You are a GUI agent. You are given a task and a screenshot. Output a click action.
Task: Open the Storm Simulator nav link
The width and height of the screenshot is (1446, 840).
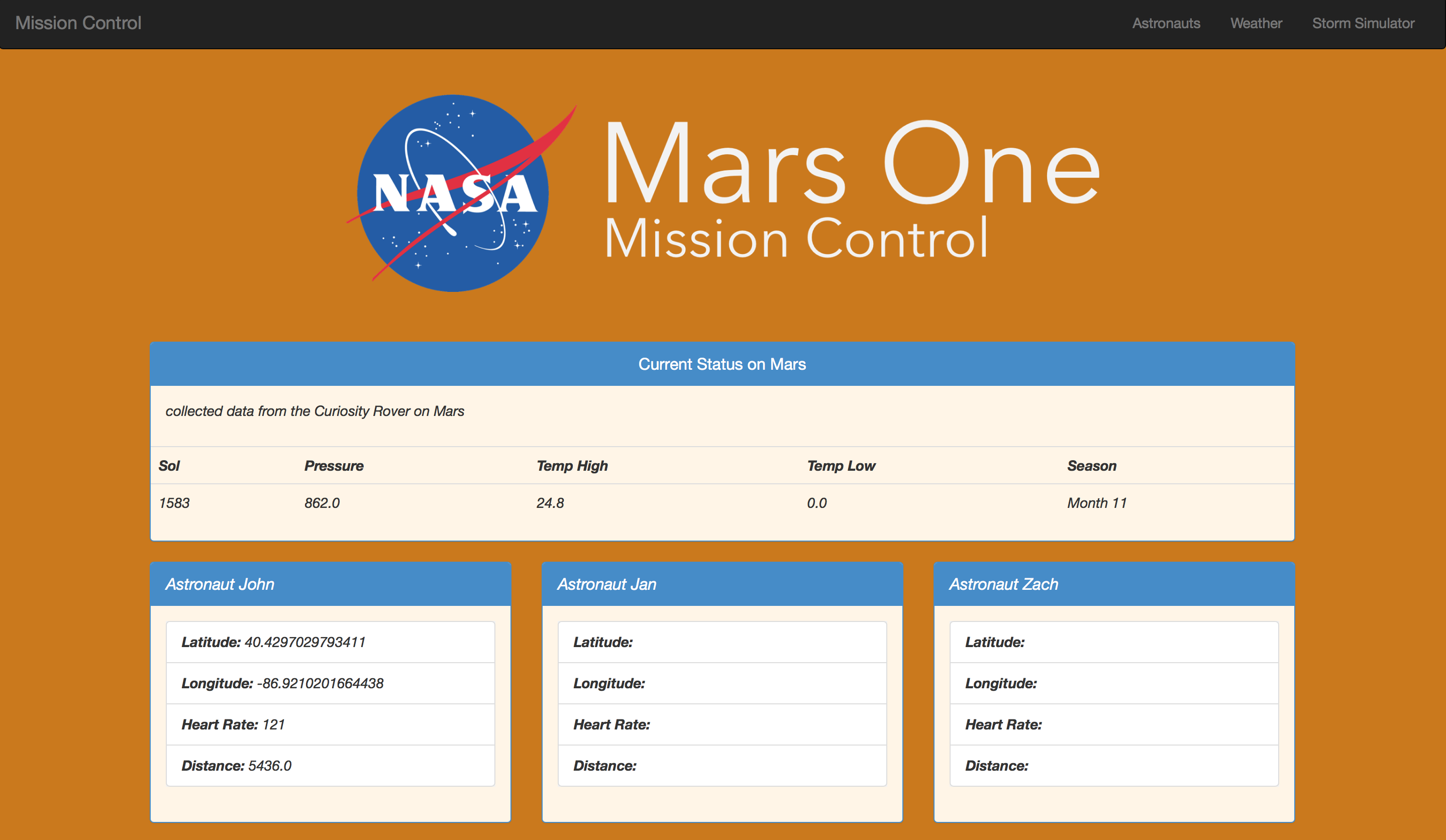(x=1363, y=24)
